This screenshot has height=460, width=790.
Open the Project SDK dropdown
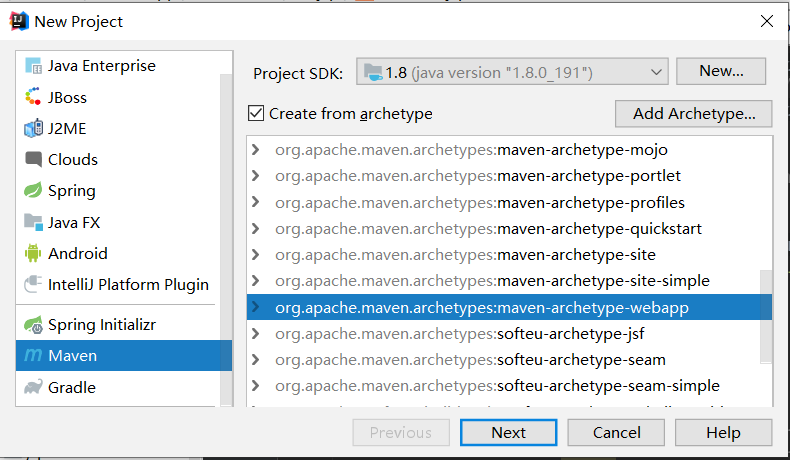tap(512, 72)
